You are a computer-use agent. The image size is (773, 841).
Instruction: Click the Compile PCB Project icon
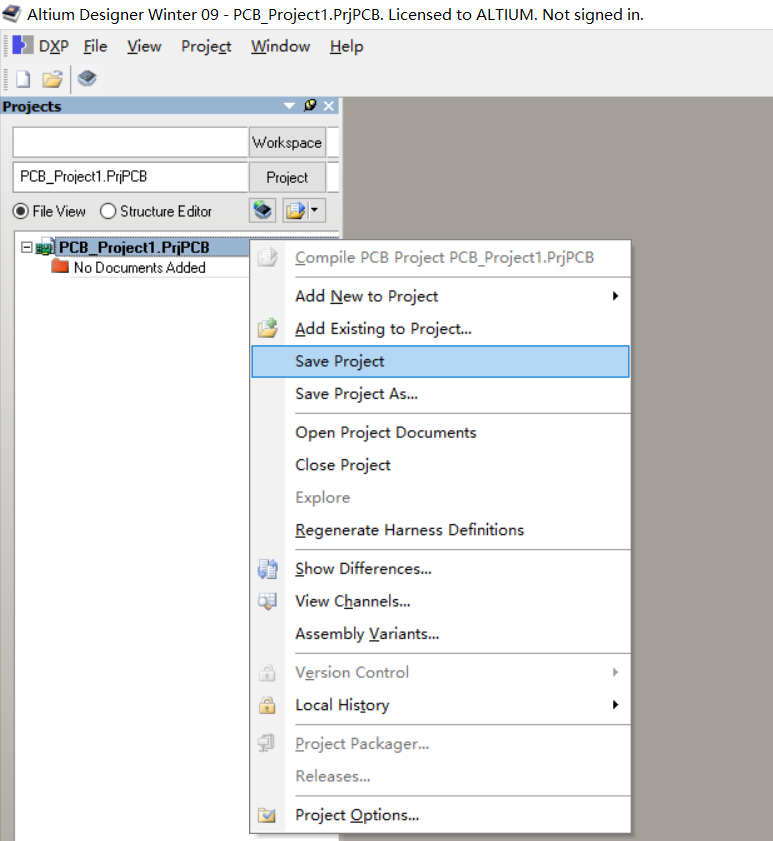point(268,257)
